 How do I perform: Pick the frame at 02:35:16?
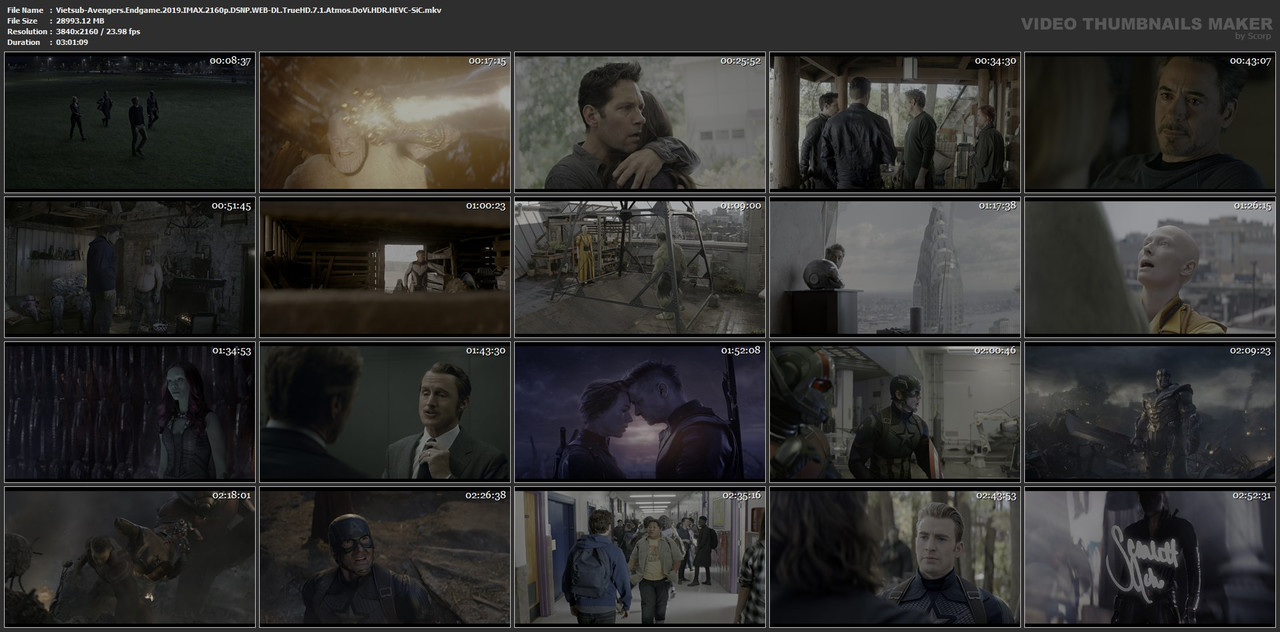(640, 555)
